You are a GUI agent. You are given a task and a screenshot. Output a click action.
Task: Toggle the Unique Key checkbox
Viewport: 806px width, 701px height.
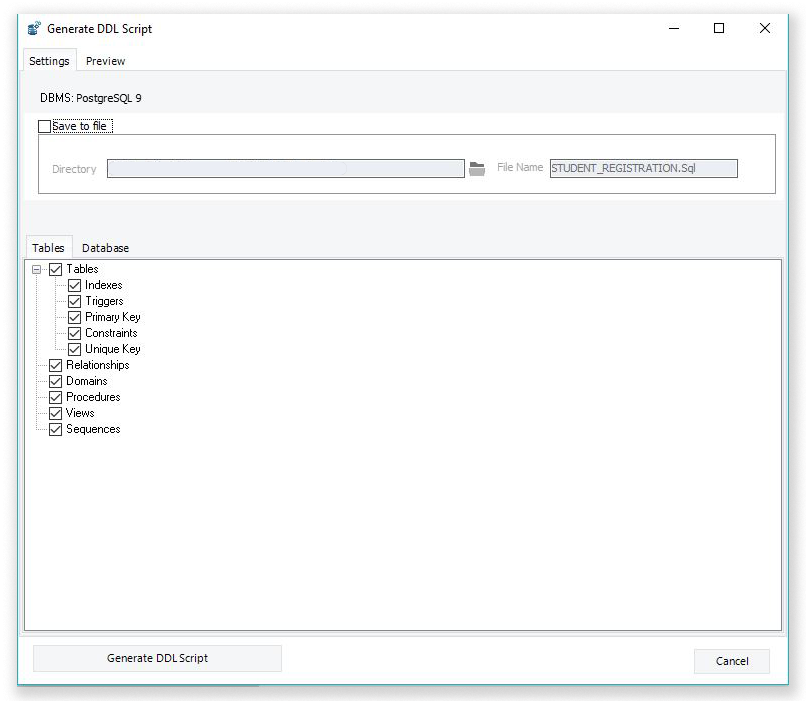(x=75, y=349)
